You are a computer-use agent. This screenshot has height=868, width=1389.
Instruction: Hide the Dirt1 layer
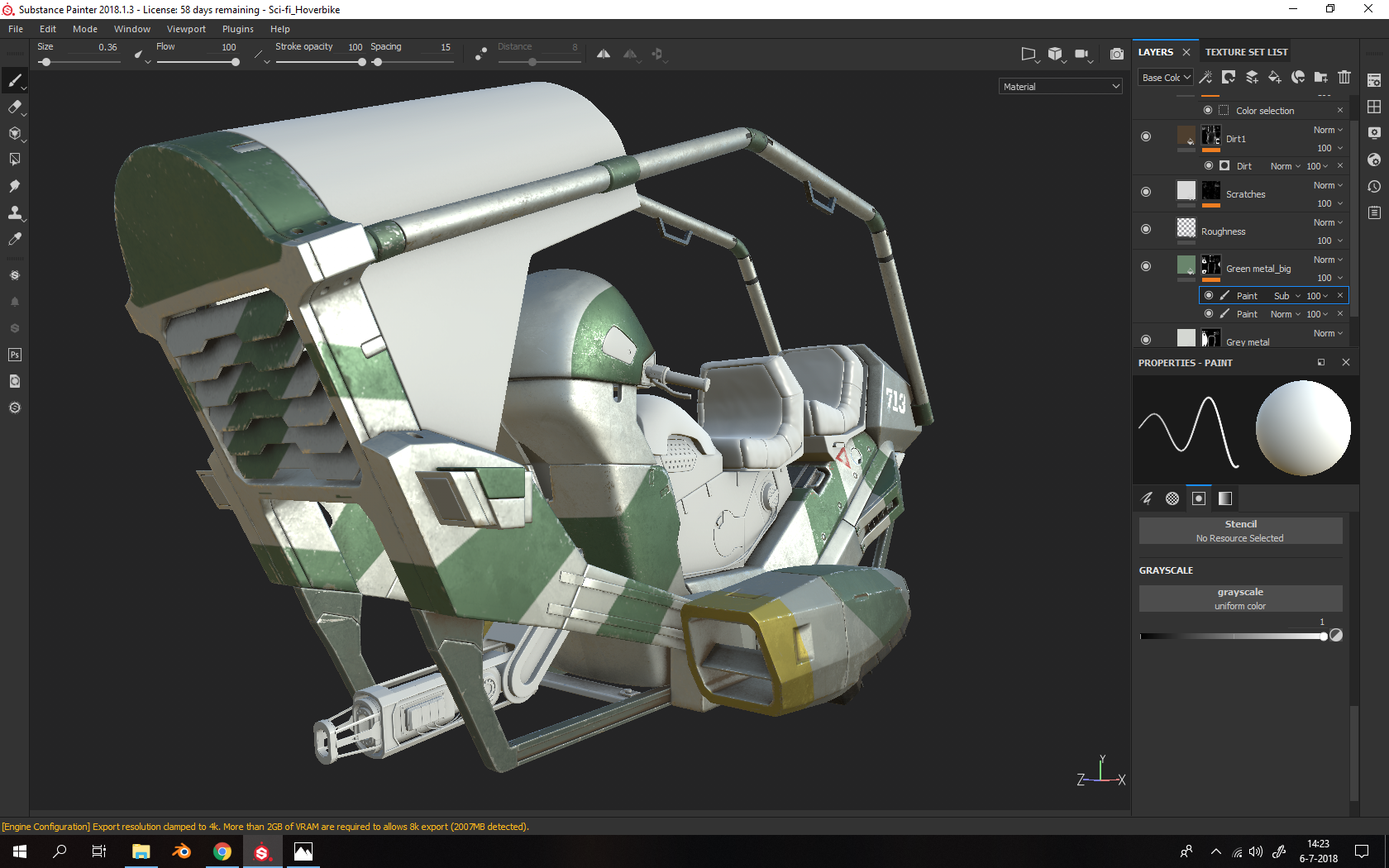(1146, 136)
